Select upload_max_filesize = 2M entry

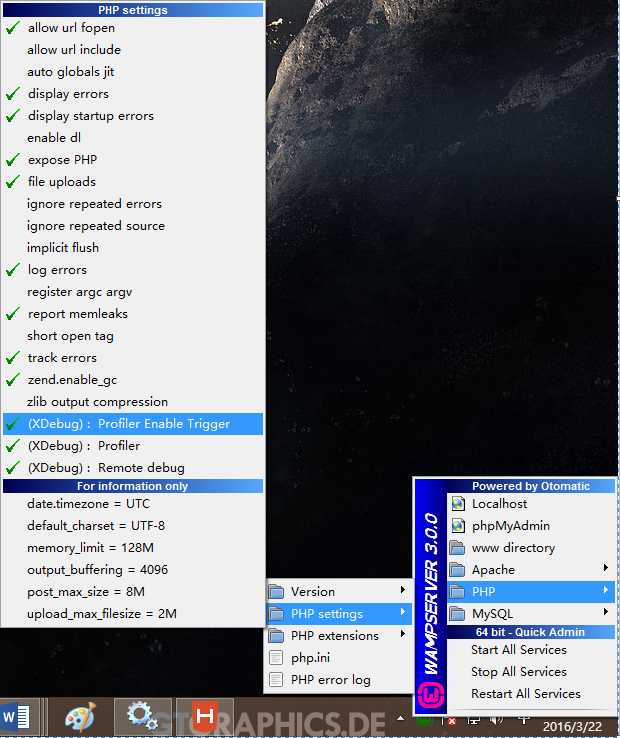pyautogui.click(x=133, y=614)
